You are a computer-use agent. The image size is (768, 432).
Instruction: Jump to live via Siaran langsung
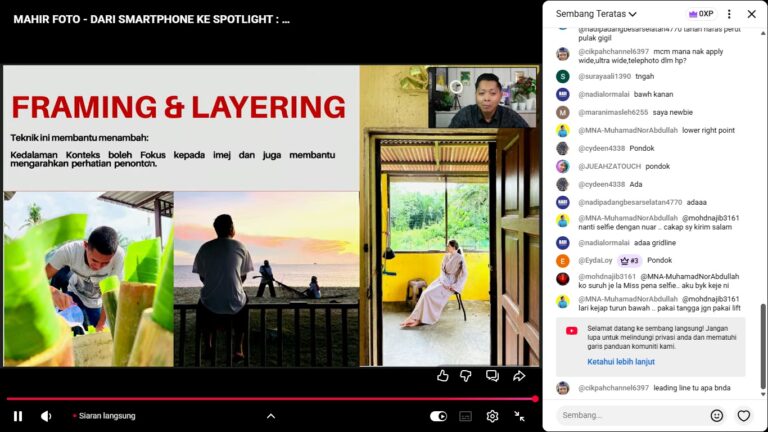pos(106,416)
